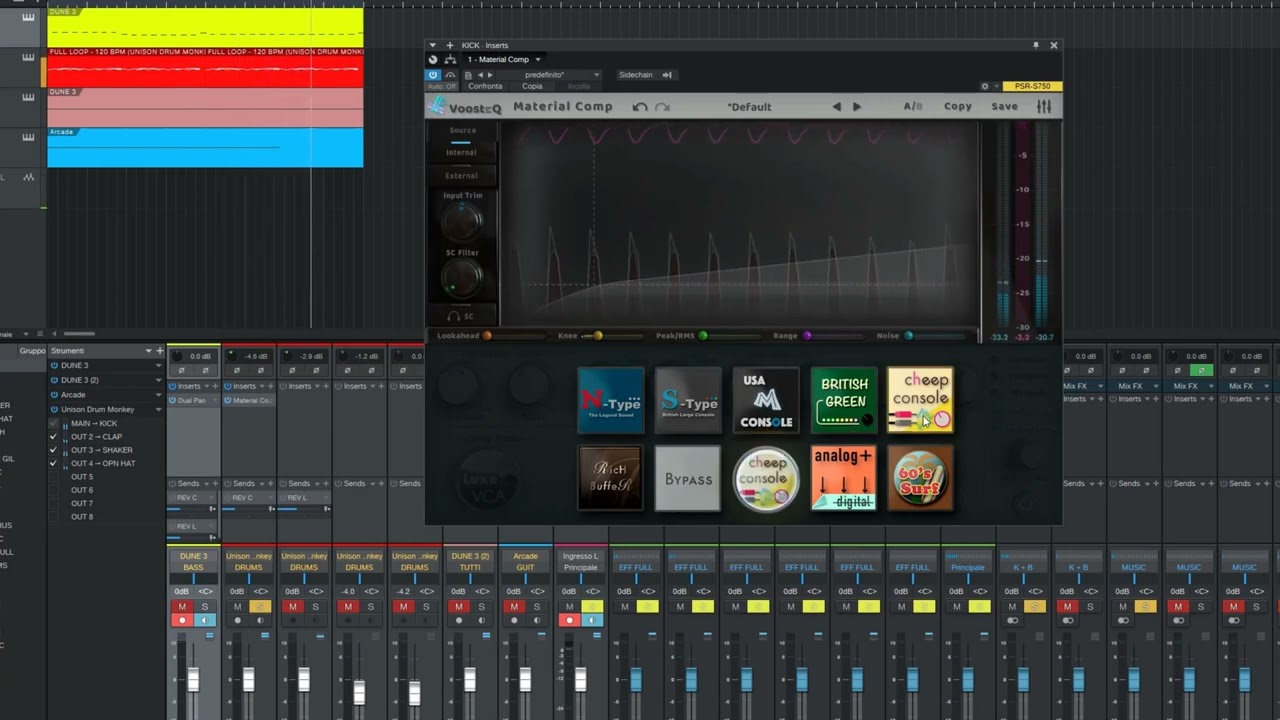Select the External sidechain source
Image resolution: width=1280 pixels, height=720 pixels.
(x=461, y=176)
